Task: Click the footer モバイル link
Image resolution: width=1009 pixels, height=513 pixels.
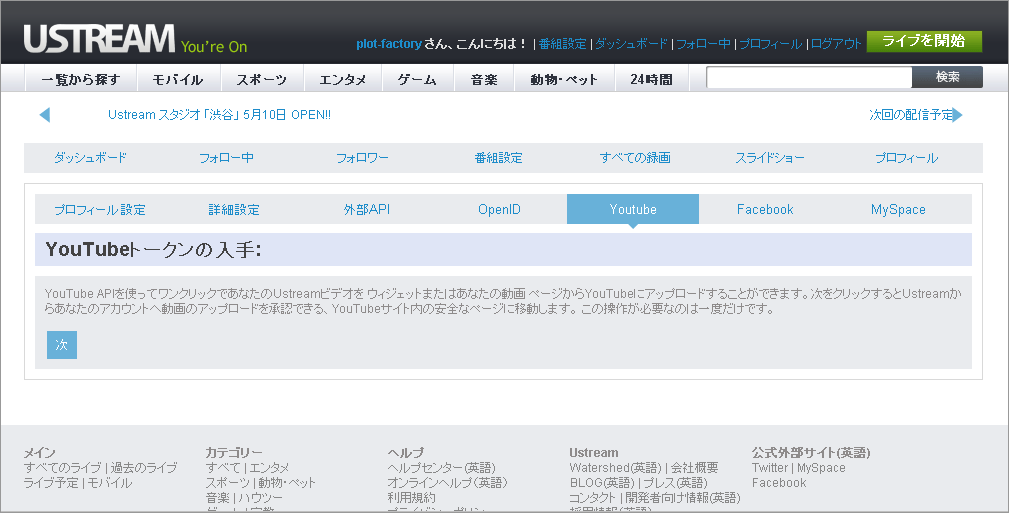Action: 109,483
